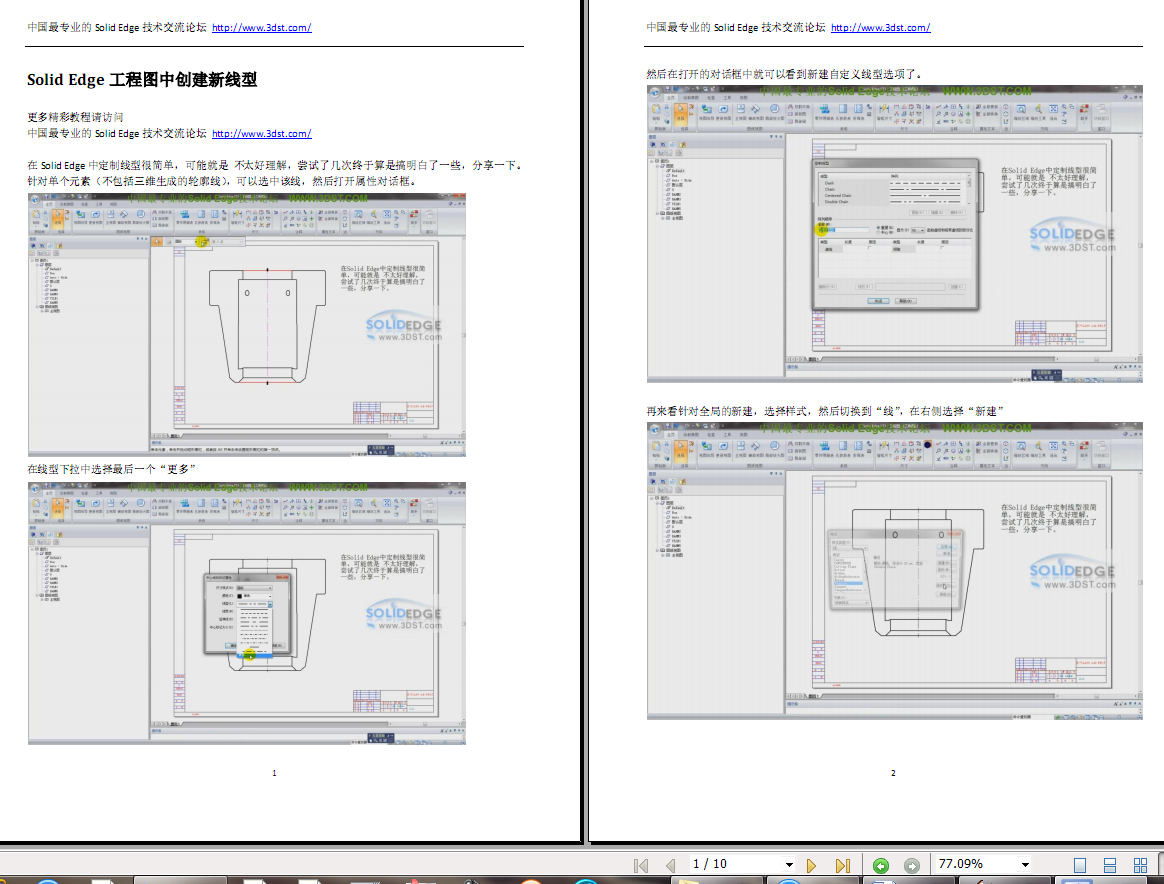Screen dimensions: 1164x884
Task: Go to the previous page
Action: pos(671,865)
